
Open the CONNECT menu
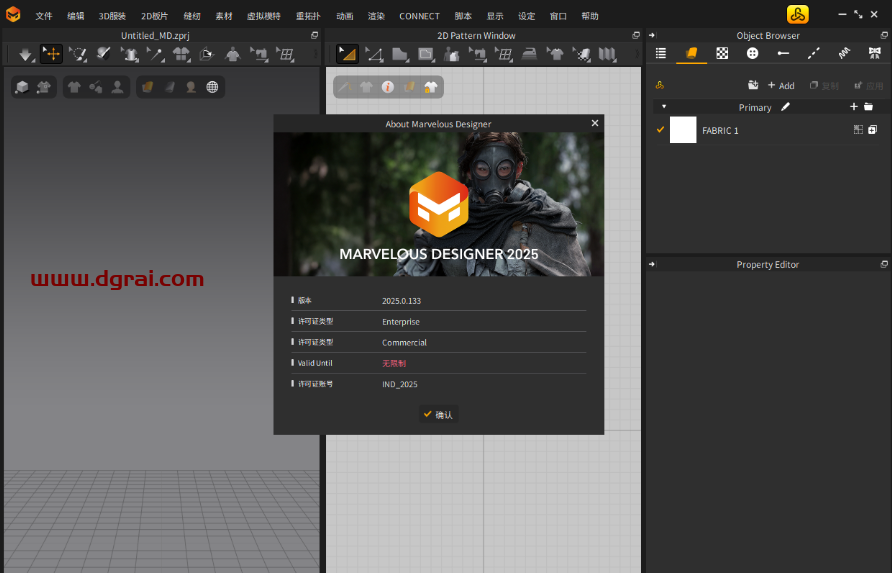point(419,16)
